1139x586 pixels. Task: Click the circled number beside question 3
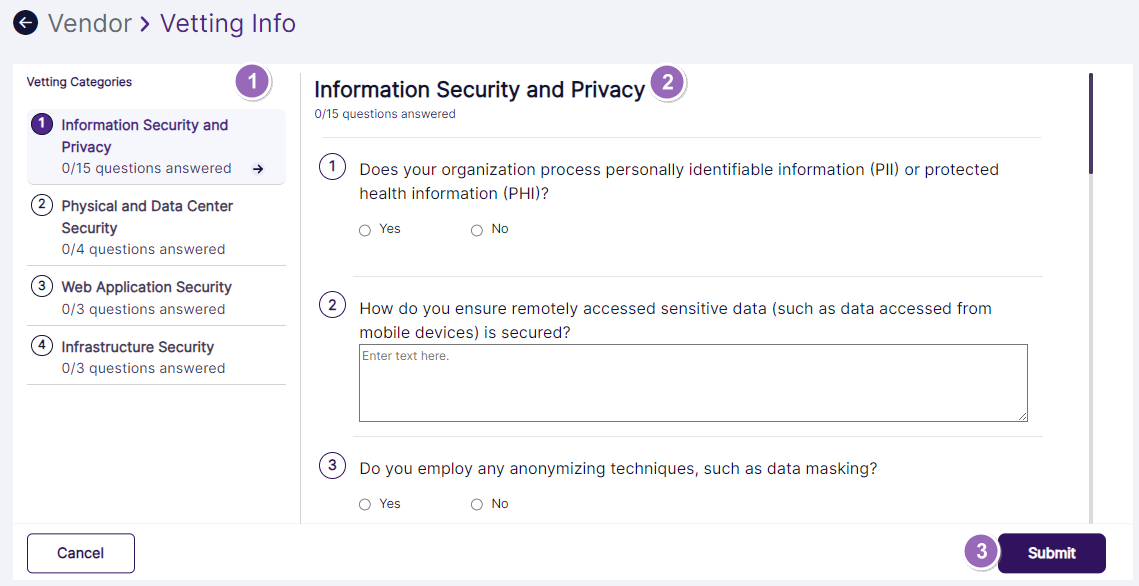(x=332, y=465)
